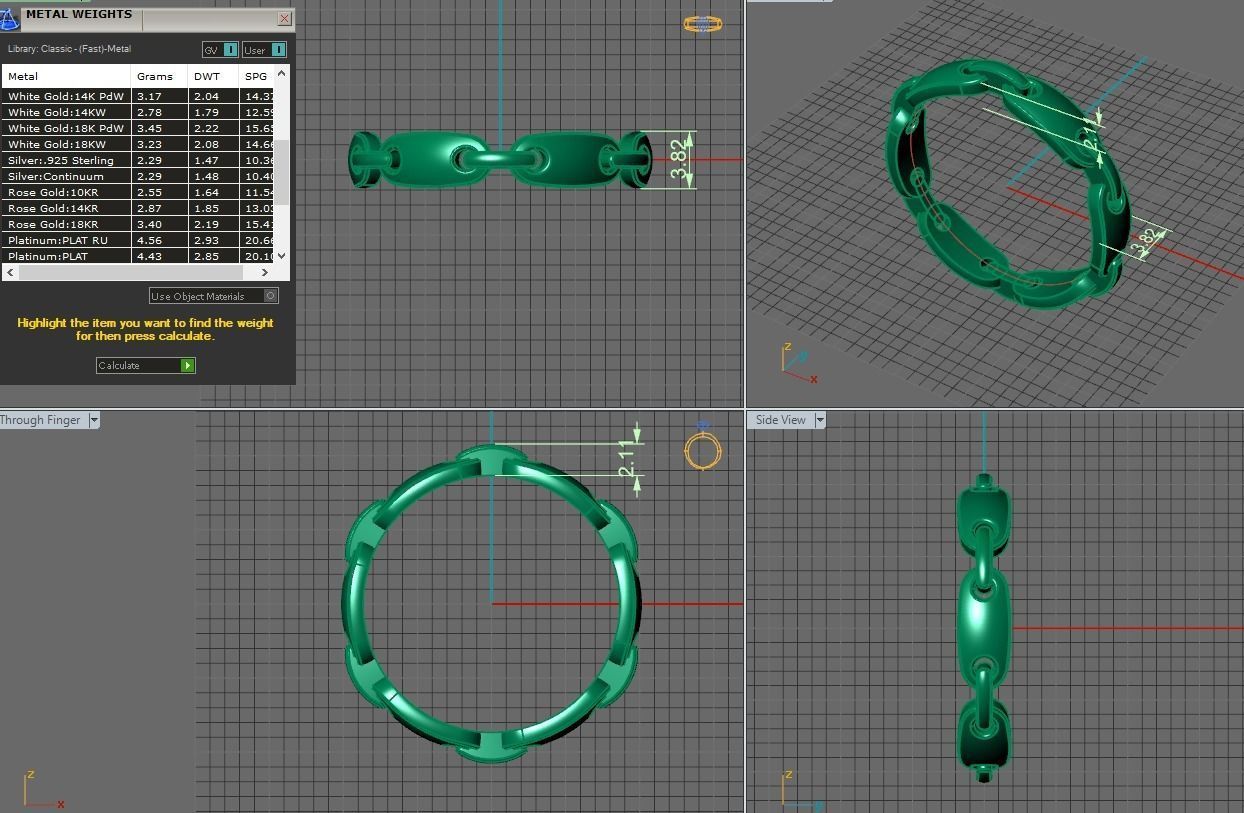This screenshot has height=813, width=1244.
Task: Click the metal list scroll up arrow
Action: [282, 73]
